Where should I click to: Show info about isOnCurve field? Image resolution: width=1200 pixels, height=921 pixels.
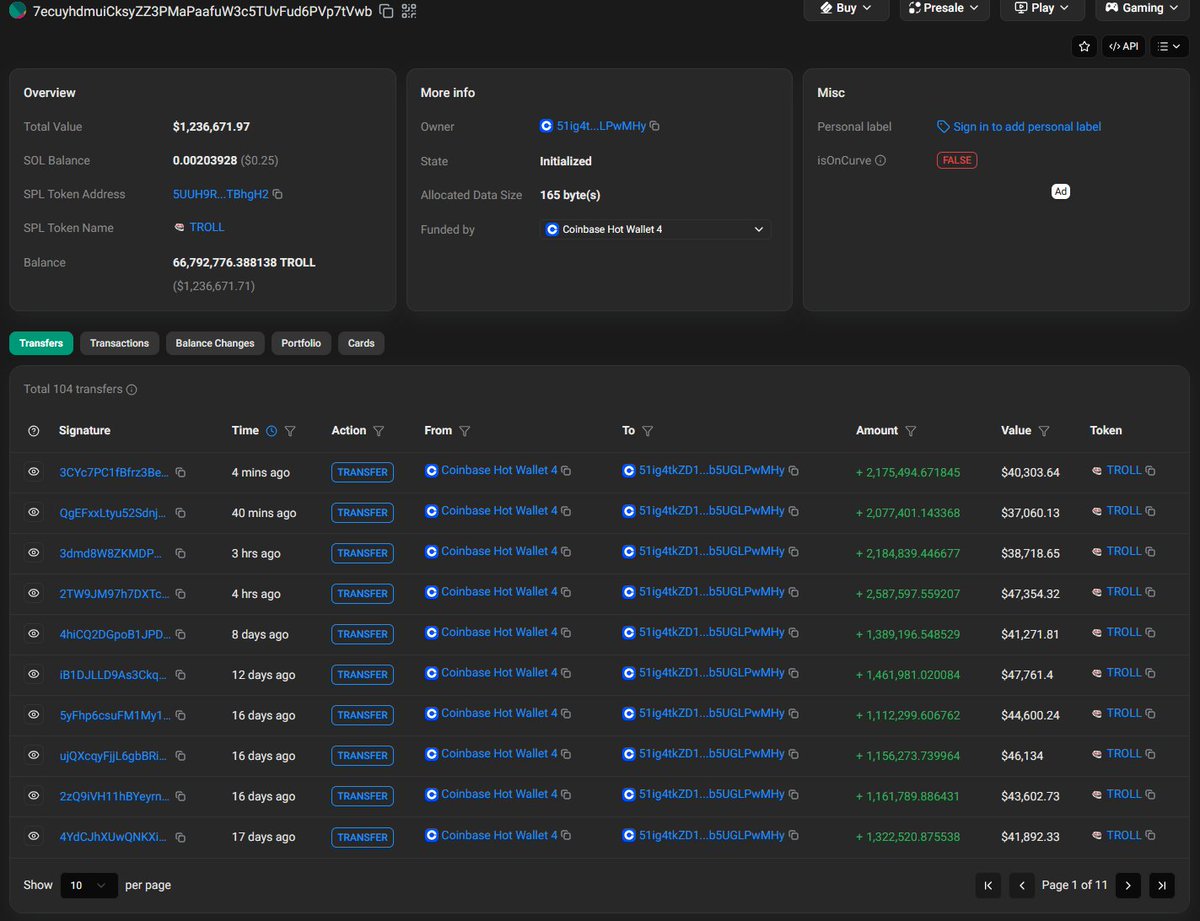coord(880,160)
